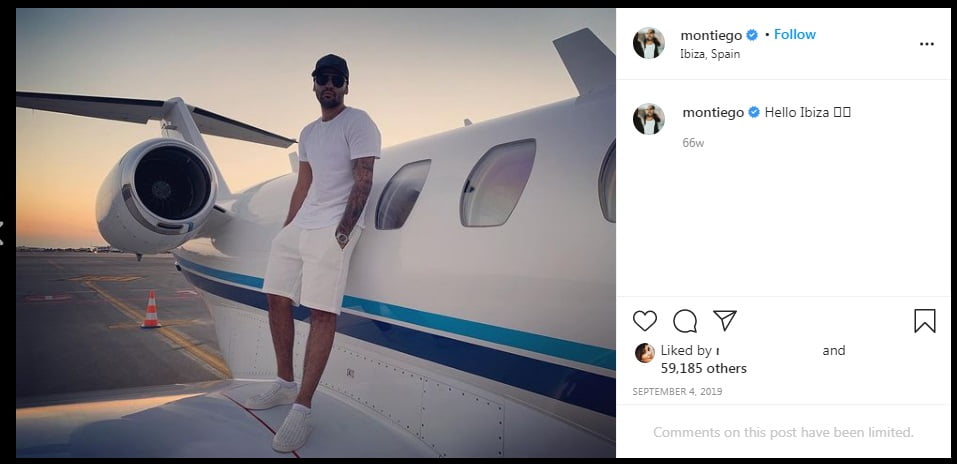This screenshot has height=464, width=957.
Task: Share the post via paper plane icon
Action: (725, 321)
